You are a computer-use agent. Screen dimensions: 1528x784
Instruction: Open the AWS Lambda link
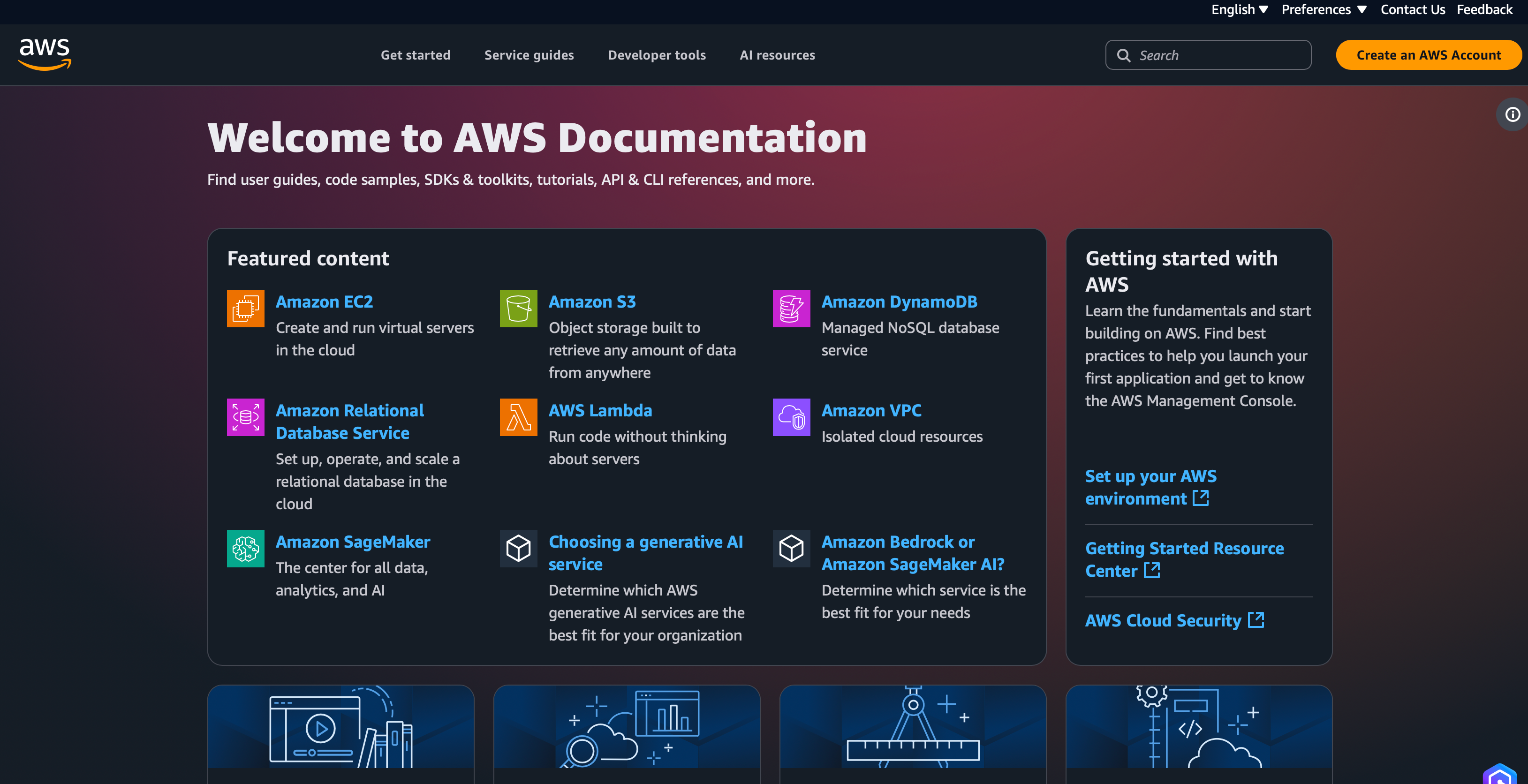click(x=600, y=410)
